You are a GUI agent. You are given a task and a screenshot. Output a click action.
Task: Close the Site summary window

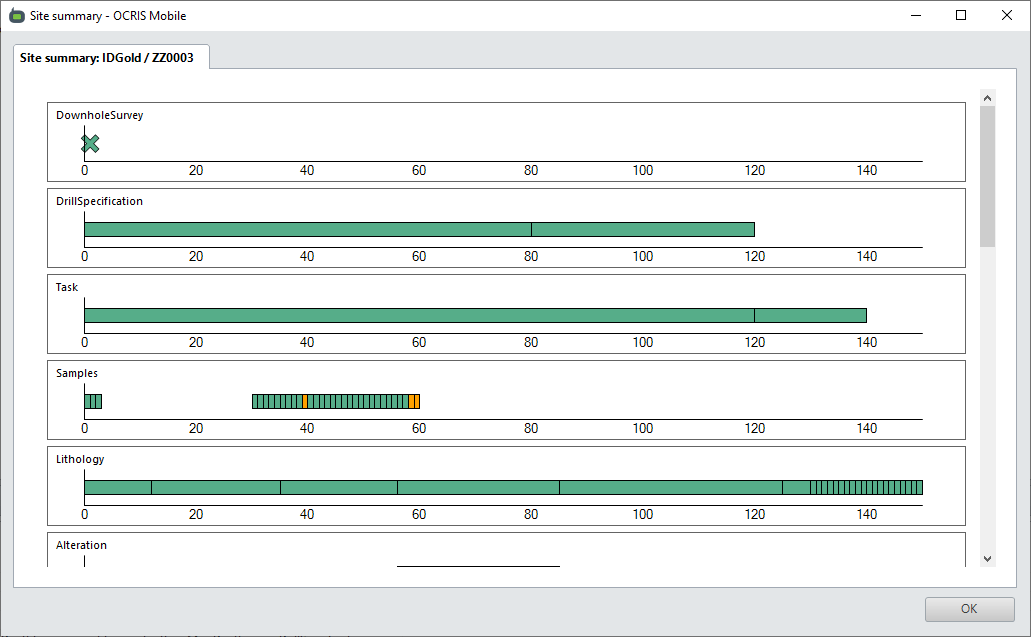coord(1007,16)
